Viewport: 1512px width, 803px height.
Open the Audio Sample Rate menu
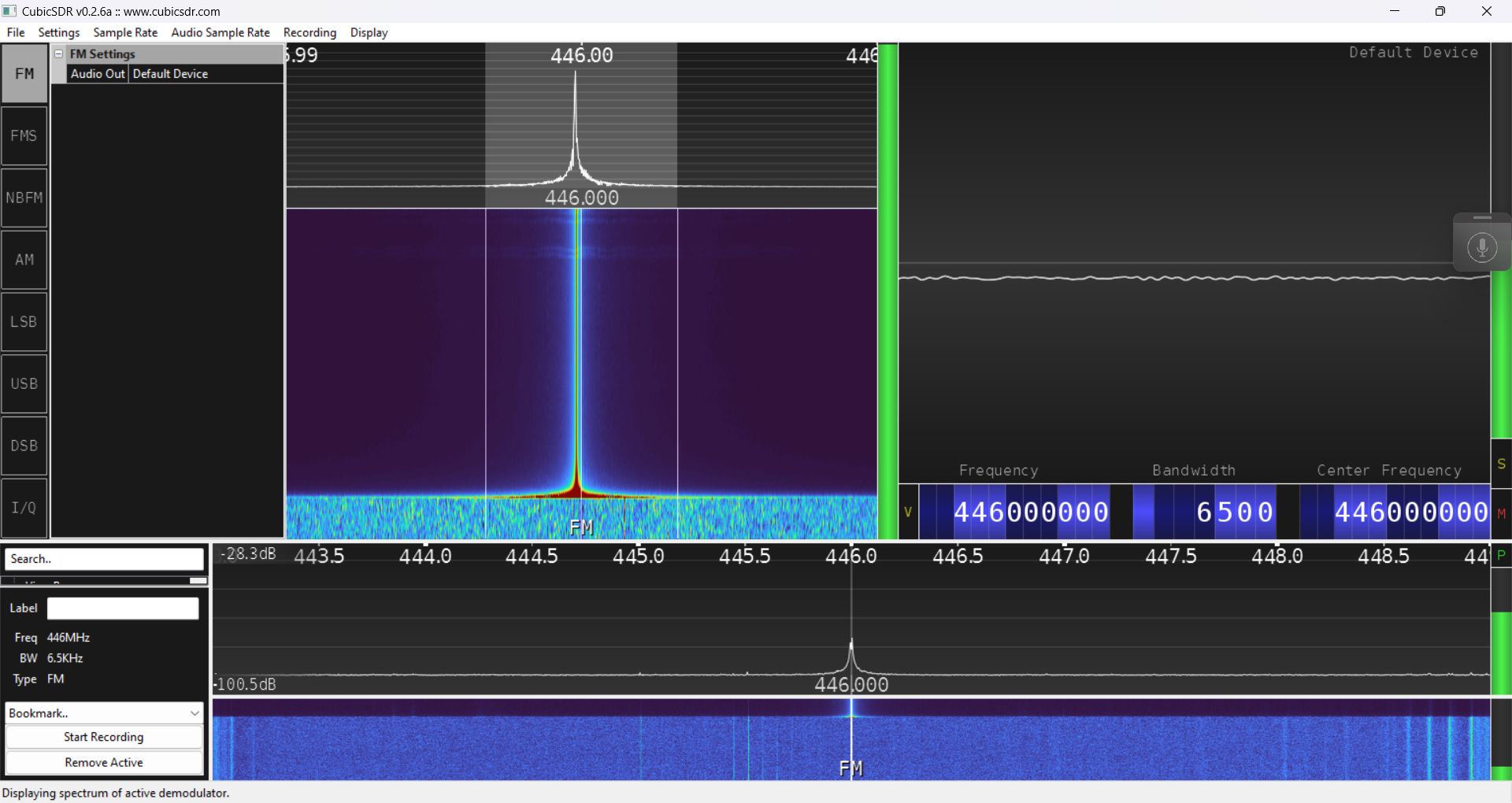coord(220,32)
